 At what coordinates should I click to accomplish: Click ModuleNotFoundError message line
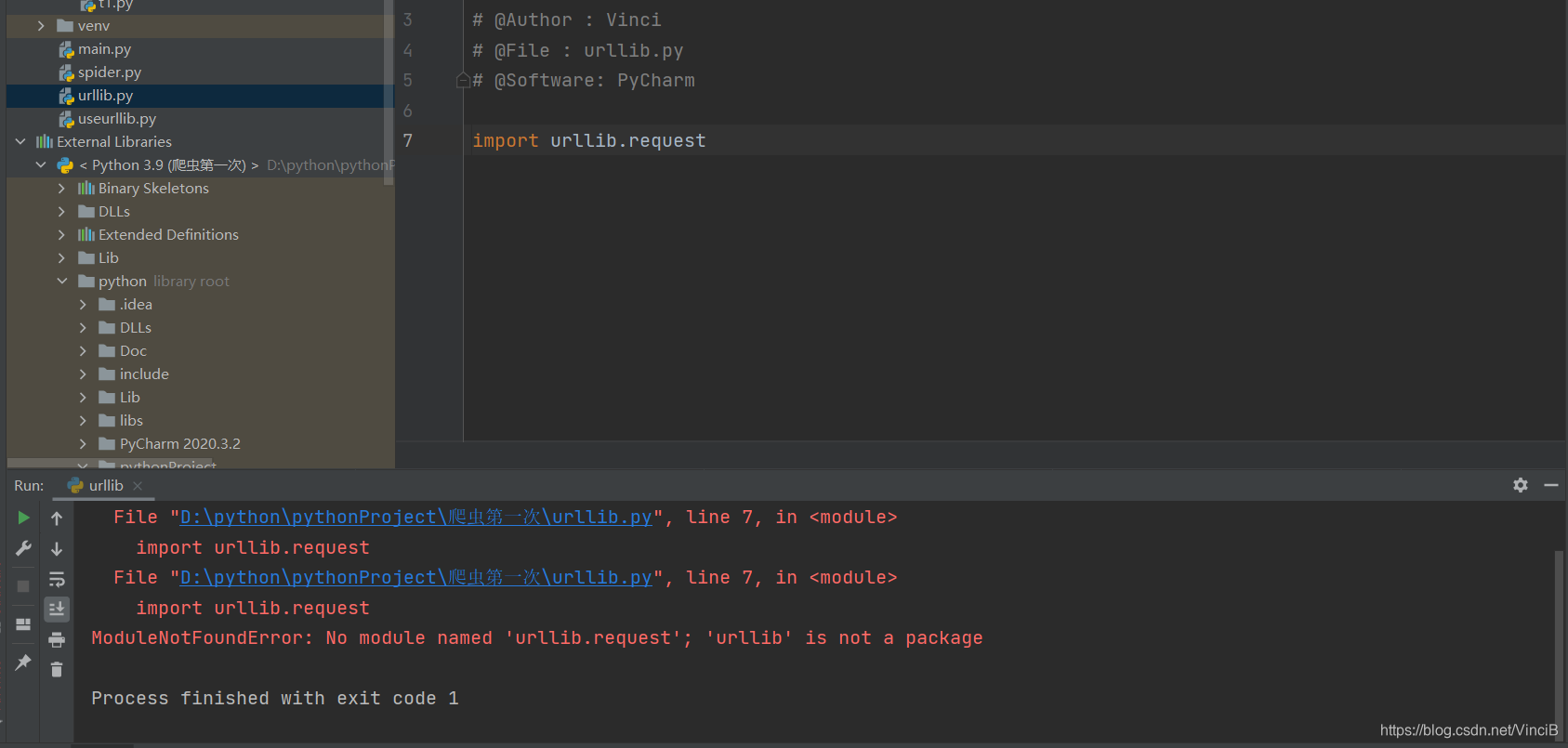536,638
